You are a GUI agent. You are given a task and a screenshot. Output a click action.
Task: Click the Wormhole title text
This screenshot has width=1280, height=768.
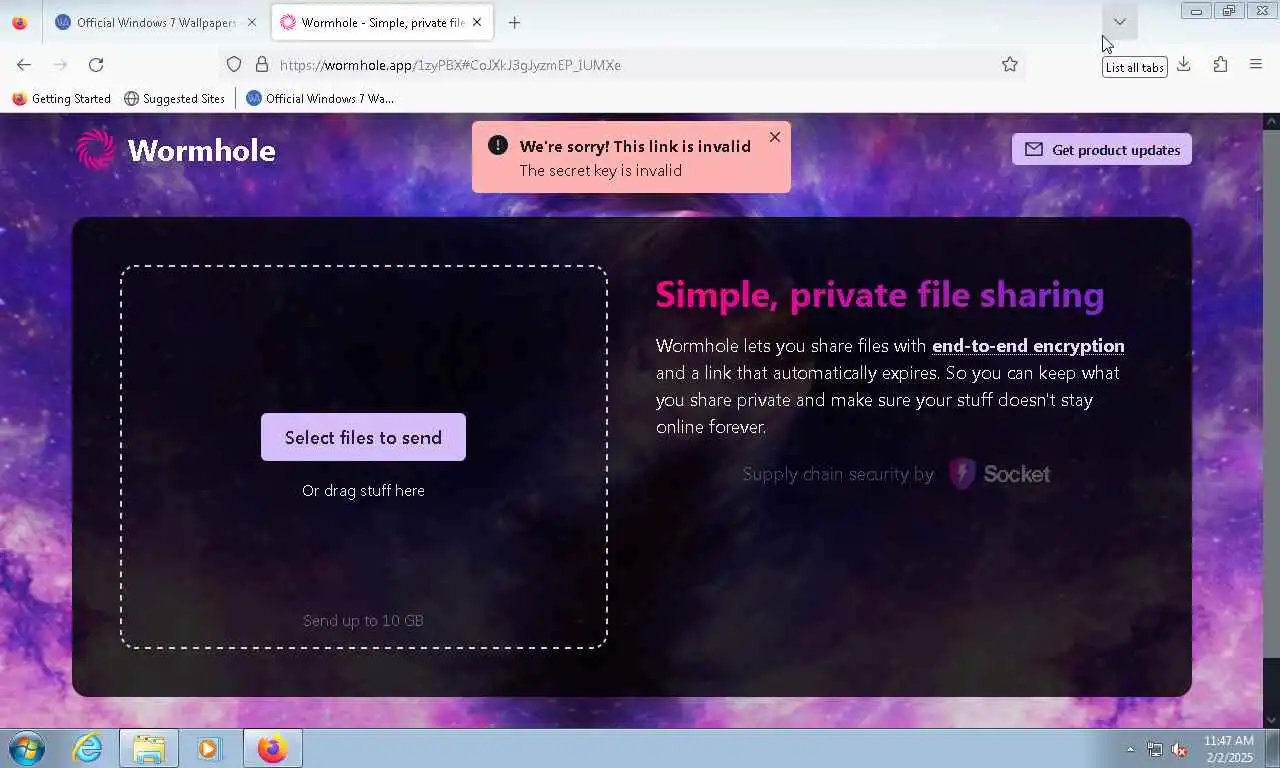[x=201, y=150]
